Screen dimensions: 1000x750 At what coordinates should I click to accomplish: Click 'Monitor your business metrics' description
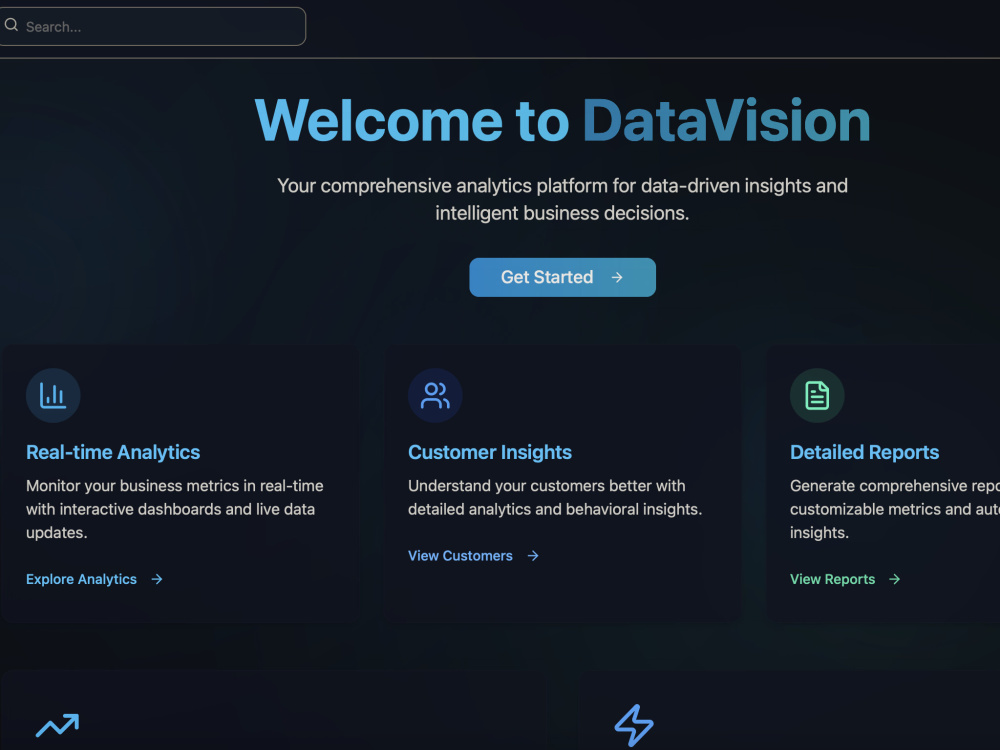click(x=175, y=509)
